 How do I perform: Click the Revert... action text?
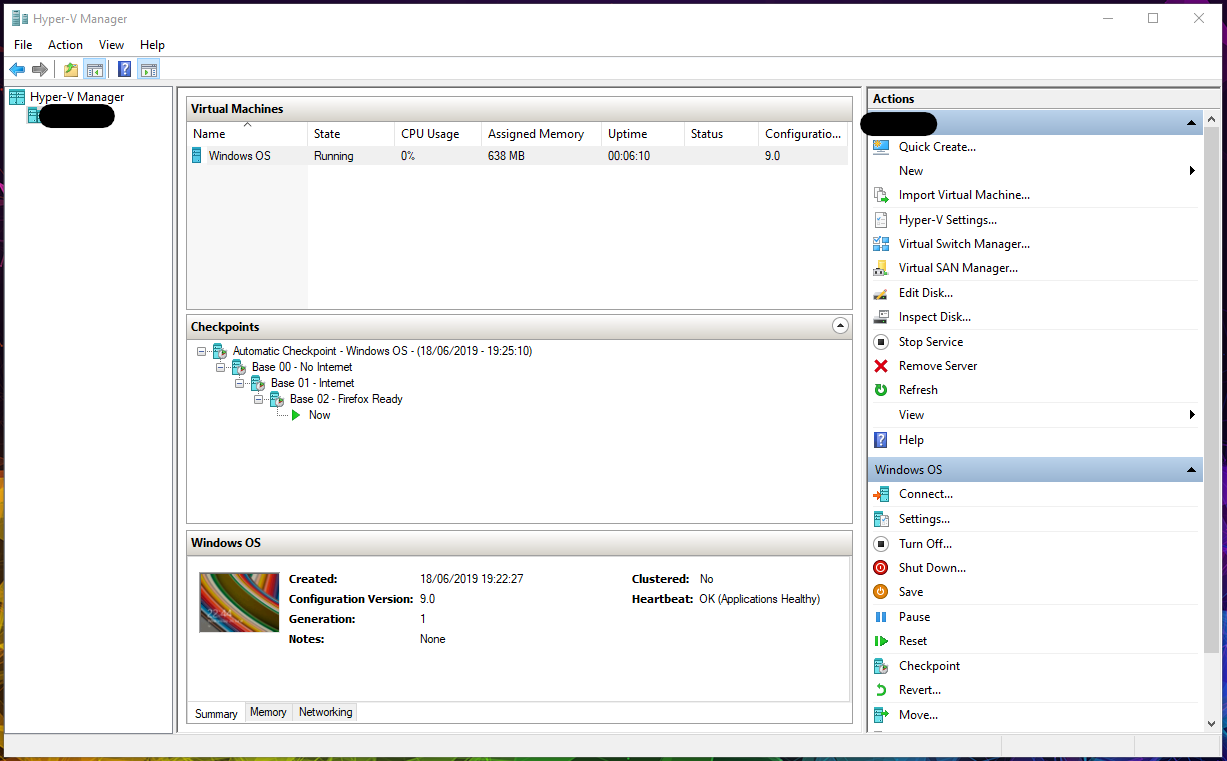pos(920,690)
